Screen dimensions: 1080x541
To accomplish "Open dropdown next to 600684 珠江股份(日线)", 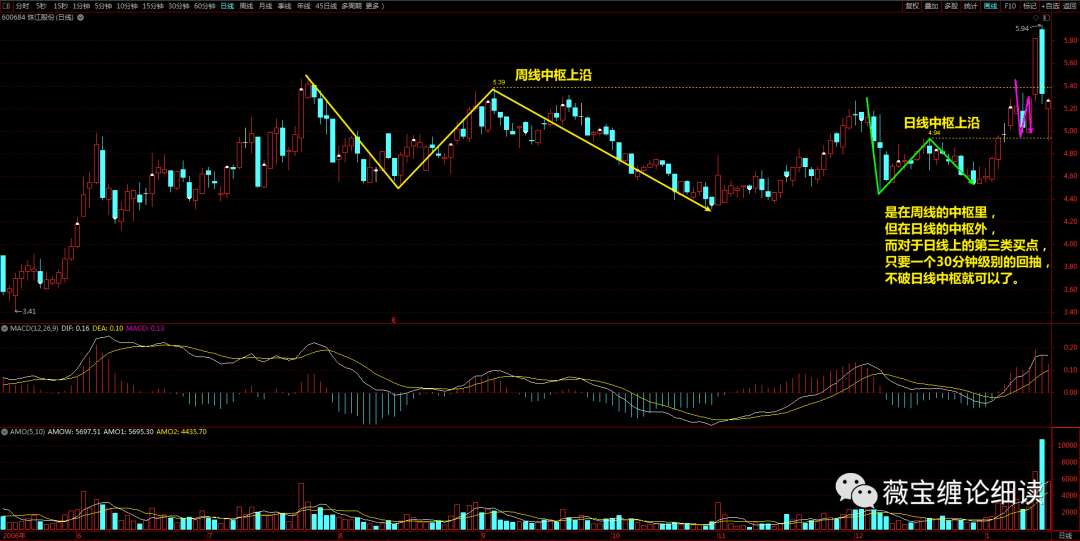I will tap(81, 17).
